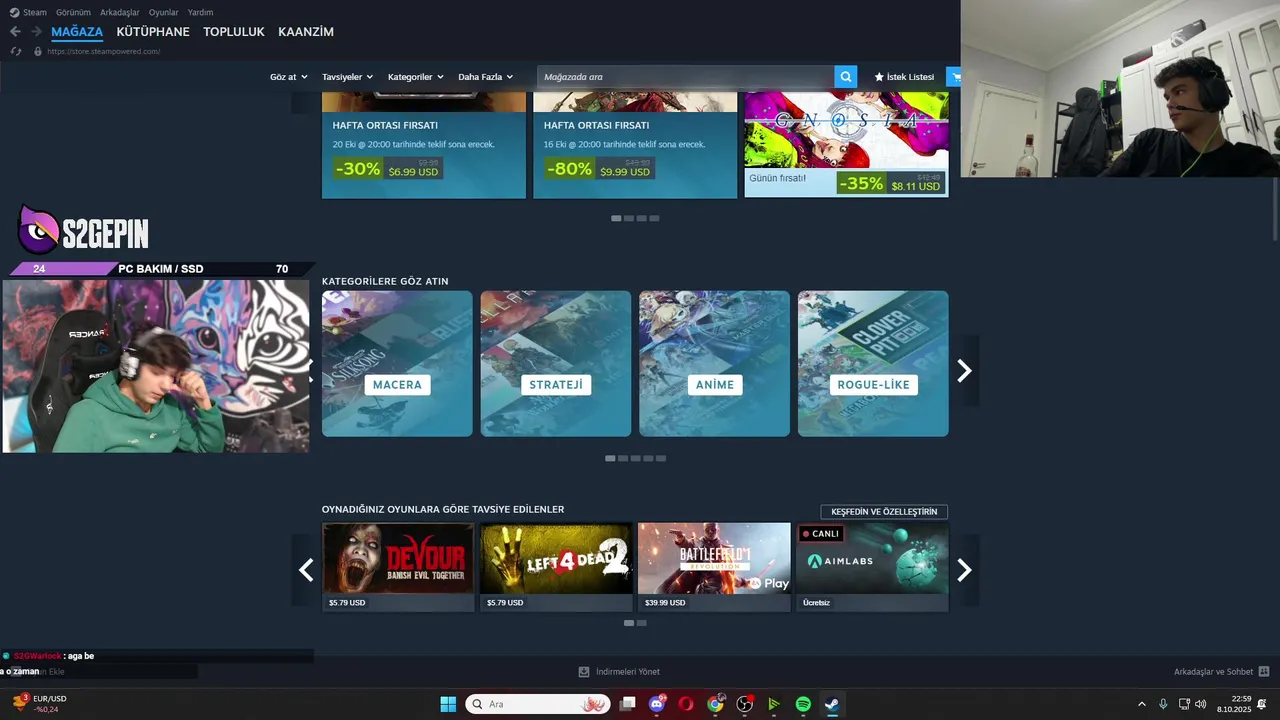Open the Görünüm menu

click(73, 12)
